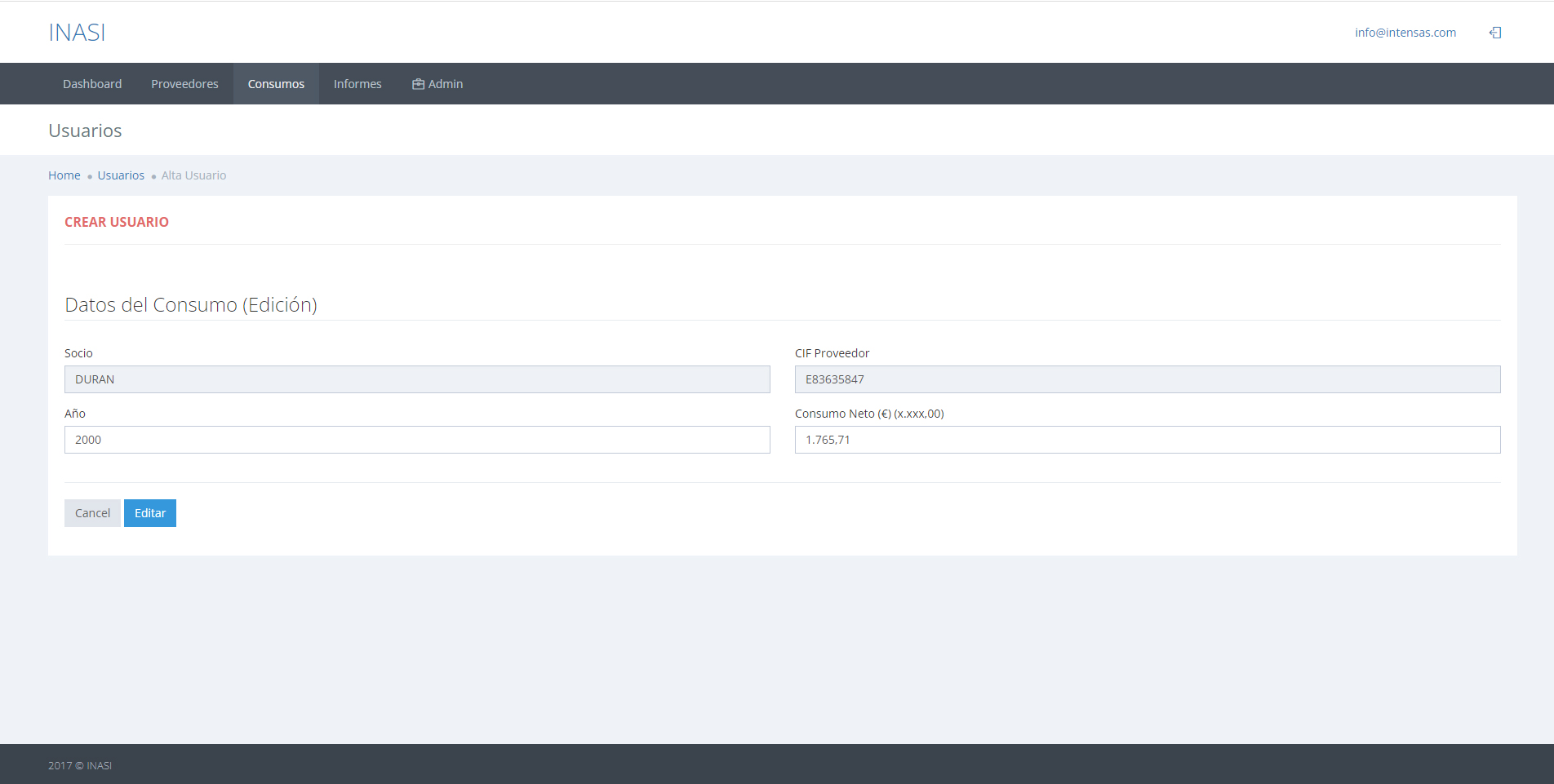Click the 2017 © INASI footer text
The width and height of the screenshot is (1554, 784).
80,765
